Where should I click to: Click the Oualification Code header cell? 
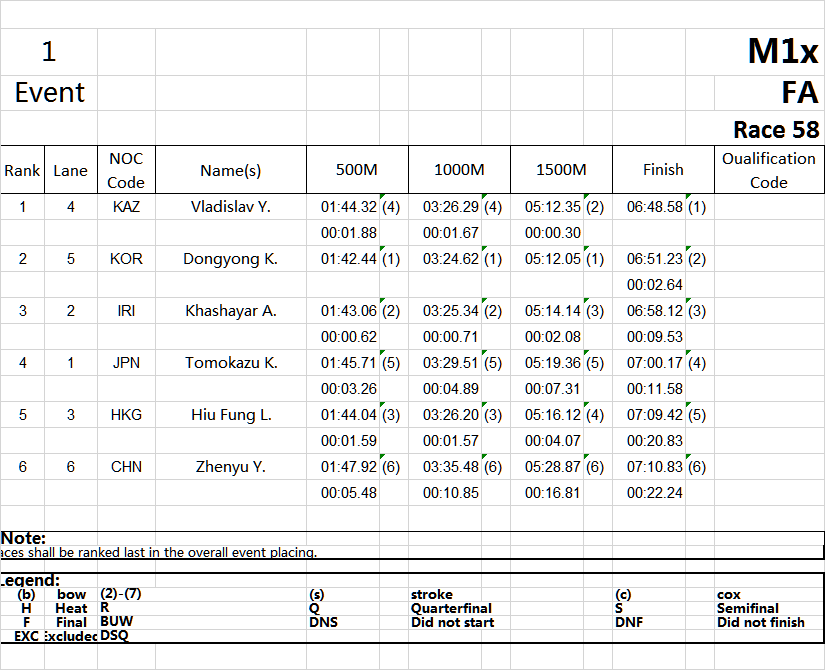click(768, 170)
